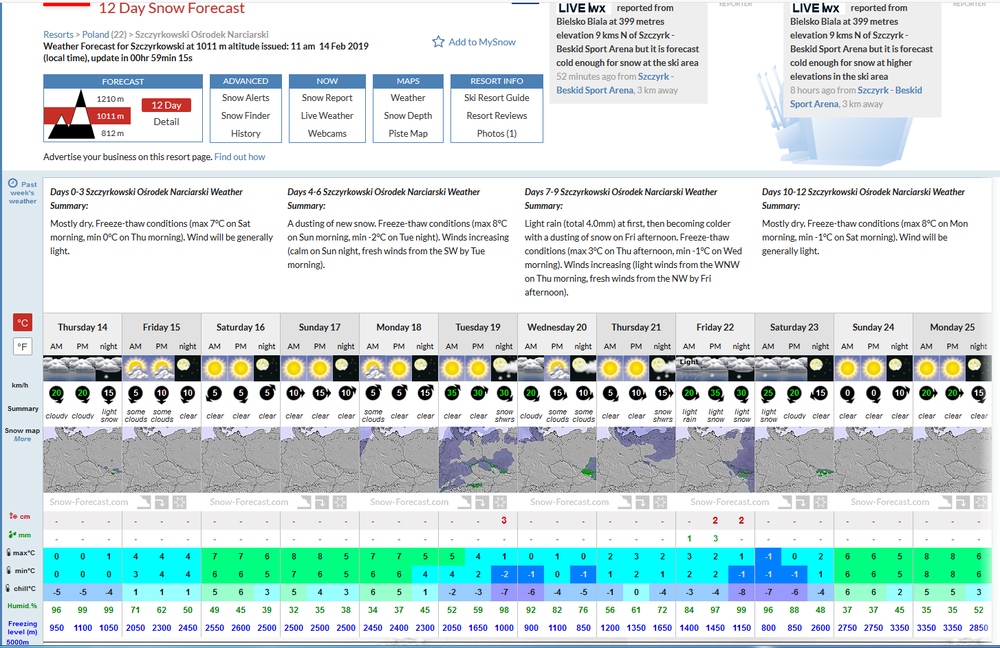Open Past week's weather clock icon

pos(13,183)
